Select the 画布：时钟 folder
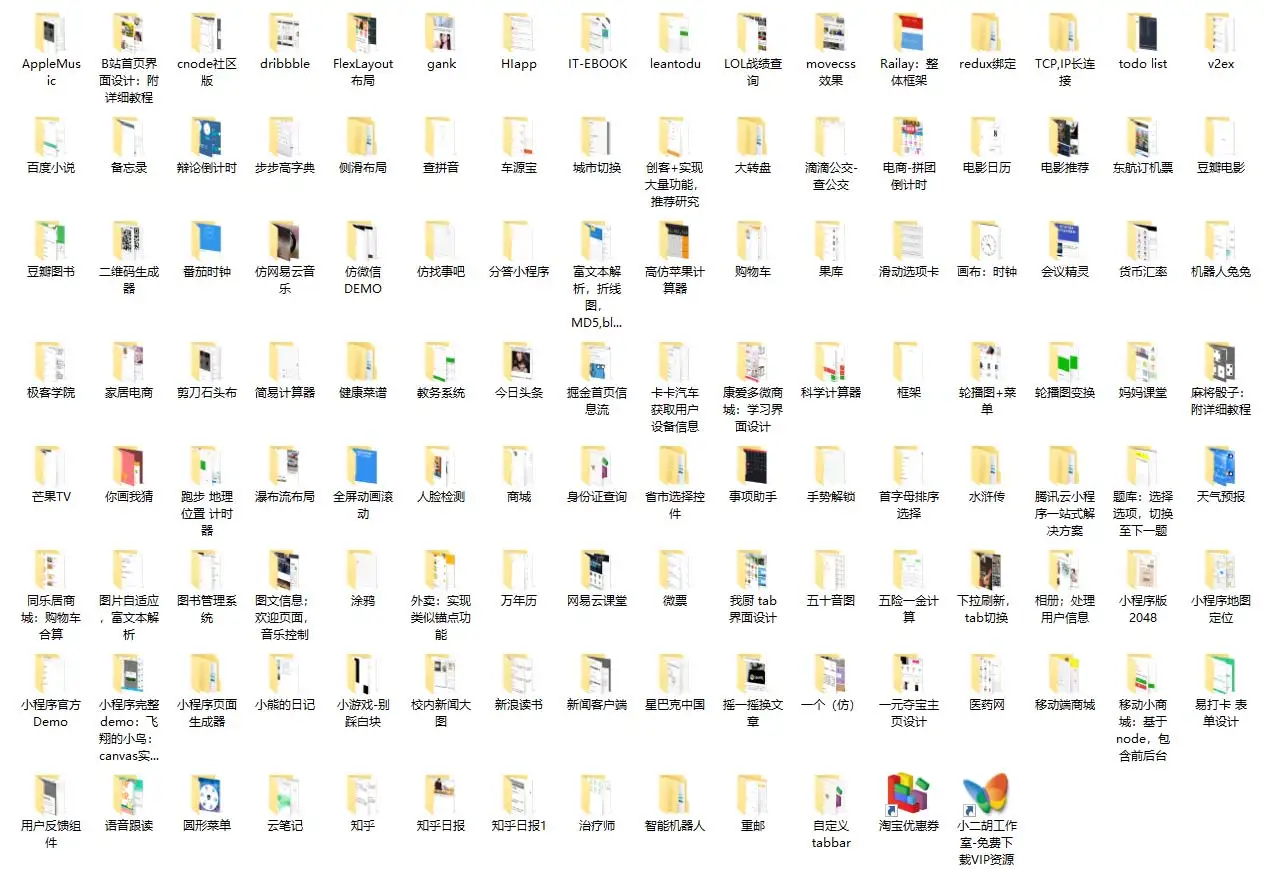The image size is (1266, 869). 987,240
